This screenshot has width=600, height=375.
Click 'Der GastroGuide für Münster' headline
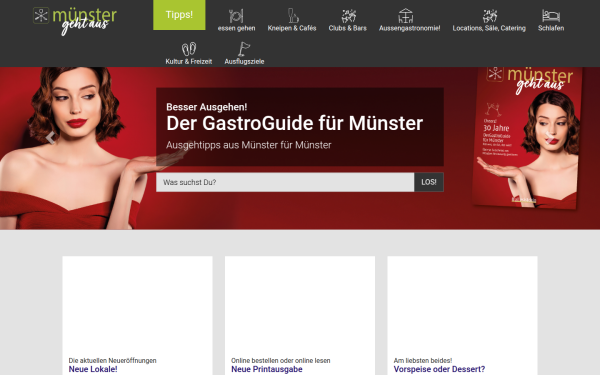[x=295, y=124]
